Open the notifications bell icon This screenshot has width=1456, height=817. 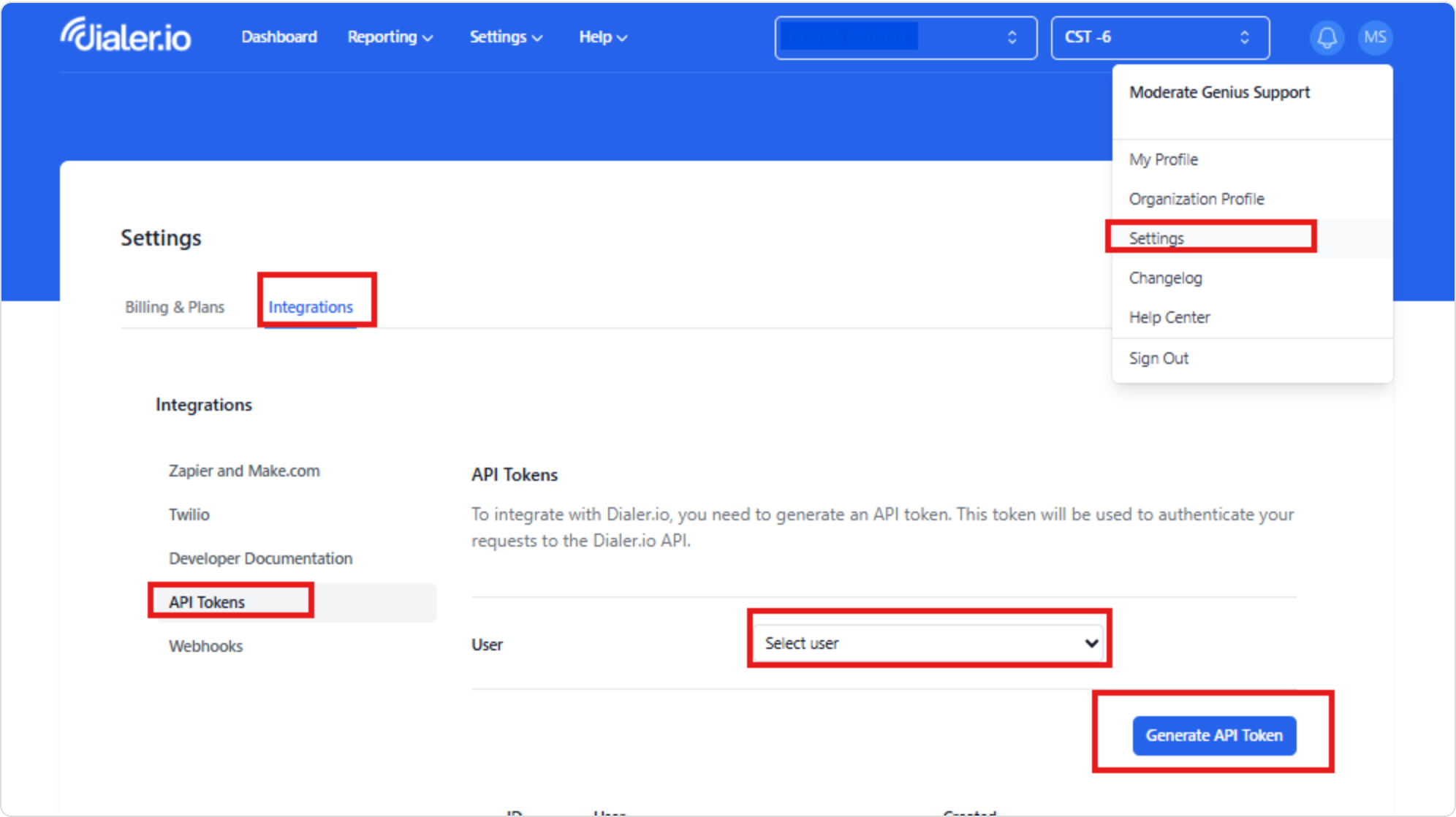[1327, 37]
